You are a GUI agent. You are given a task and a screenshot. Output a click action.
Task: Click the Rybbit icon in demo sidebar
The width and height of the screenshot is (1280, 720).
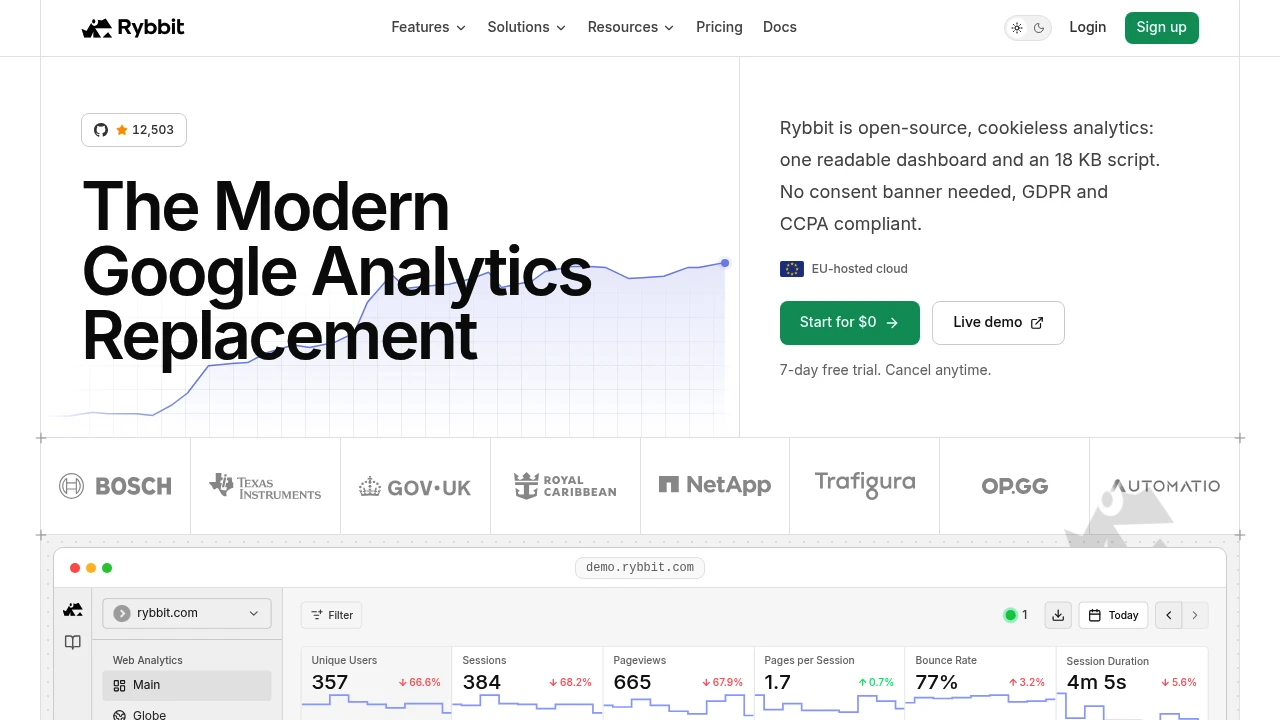pos(73,609)
